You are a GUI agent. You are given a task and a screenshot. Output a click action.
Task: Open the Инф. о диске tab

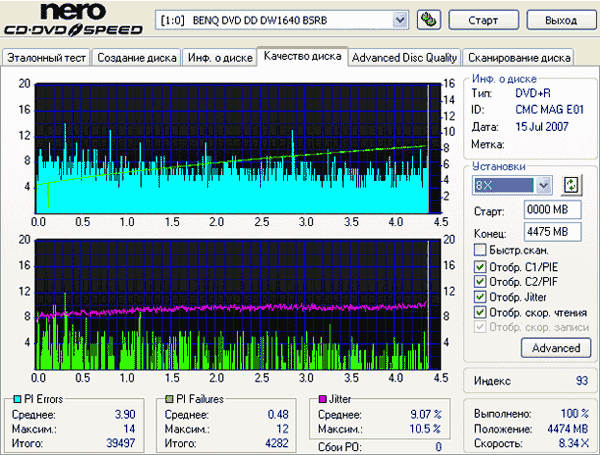220,58
